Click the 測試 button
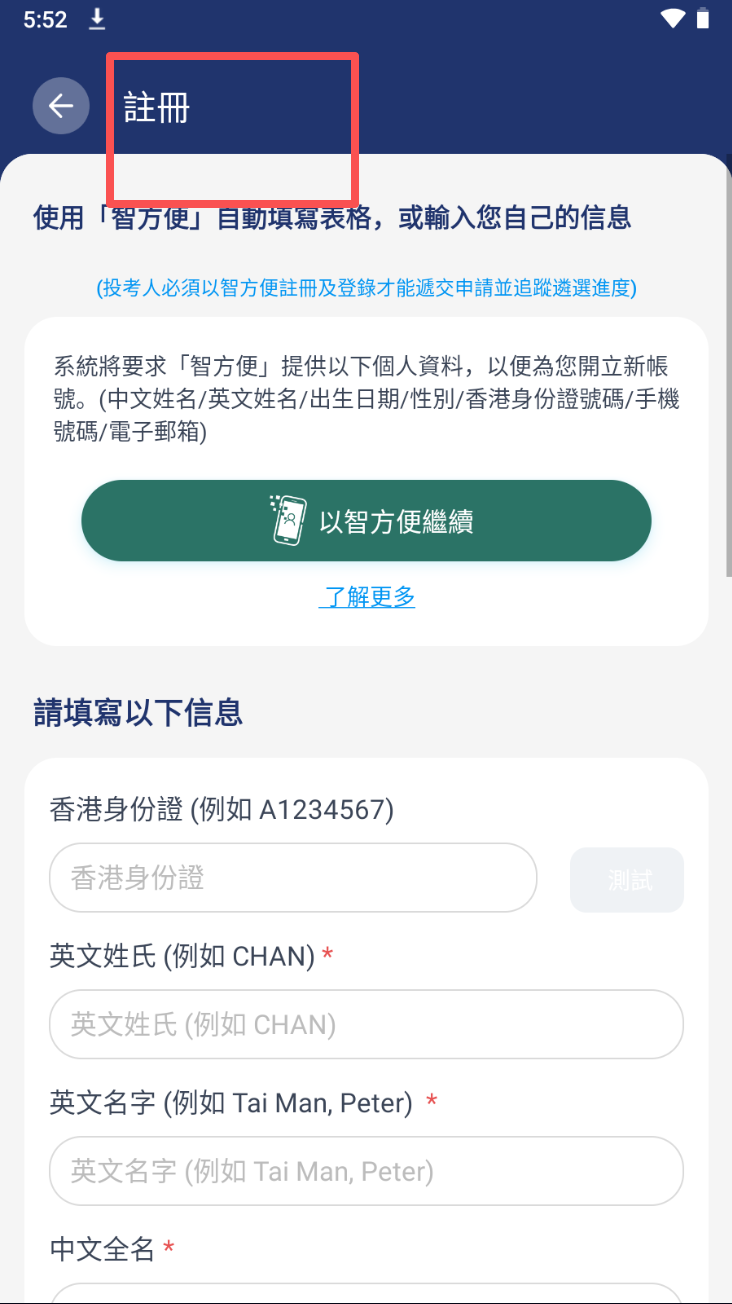 pyautogui.click(x=627, y=880)
